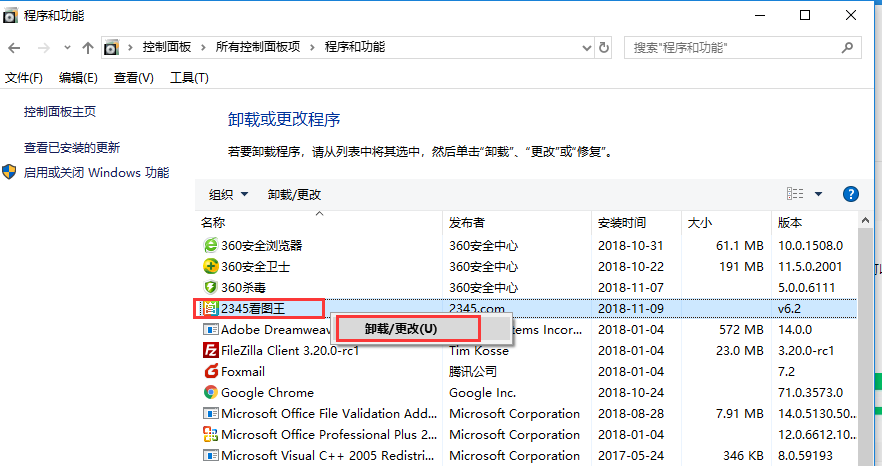The image size is (882, 466).
Task: Click the scrollbar up arrow
Action: coord(865,222)
